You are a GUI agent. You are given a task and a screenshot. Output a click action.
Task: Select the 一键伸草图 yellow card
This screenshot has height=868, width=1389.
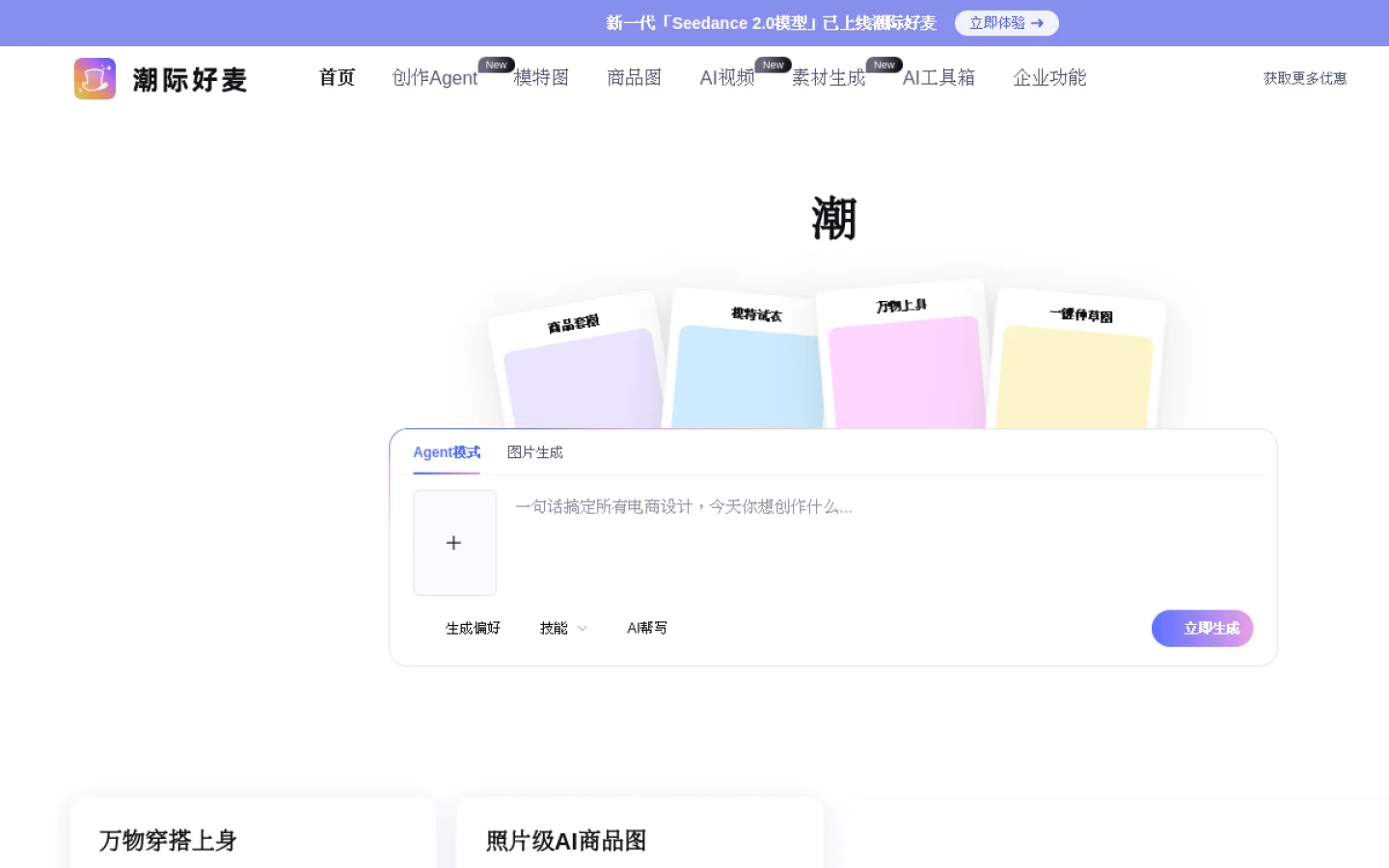pyautogui.click(x=1077, y=359)
